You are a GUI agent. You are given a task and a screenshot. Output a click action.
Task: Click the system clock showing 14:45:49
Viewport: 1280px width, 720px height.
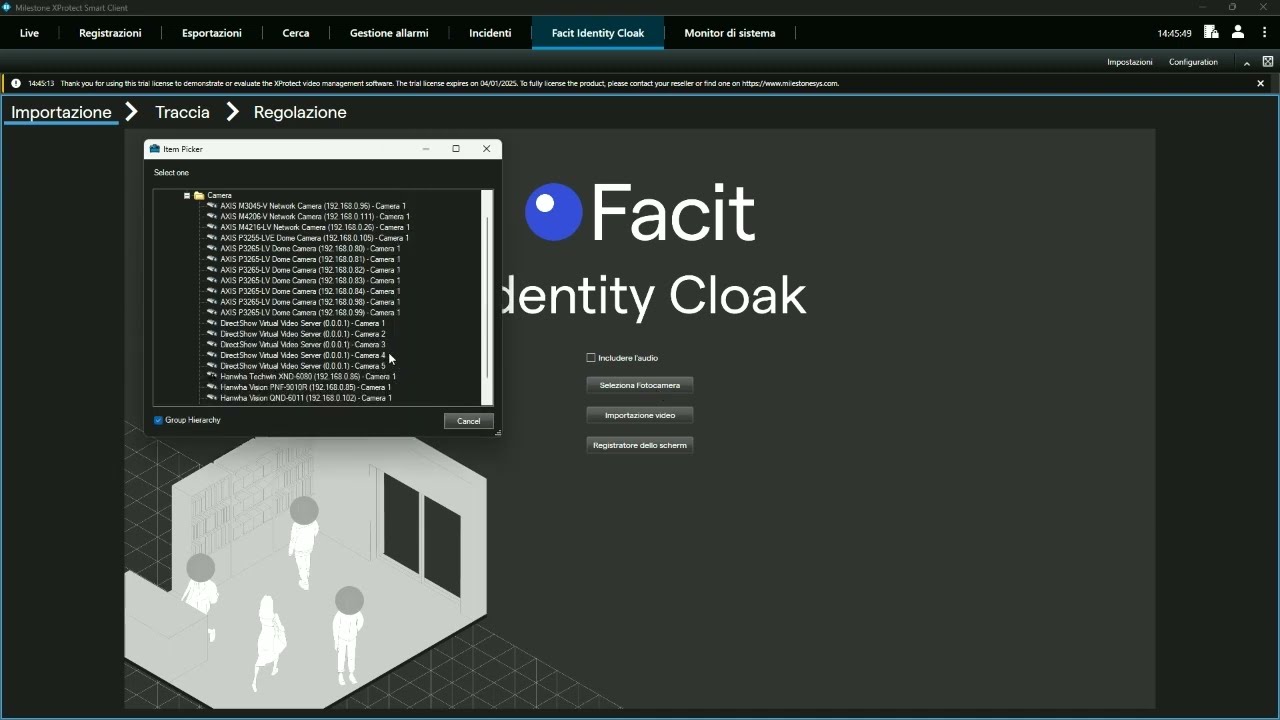click(1174, 33)
